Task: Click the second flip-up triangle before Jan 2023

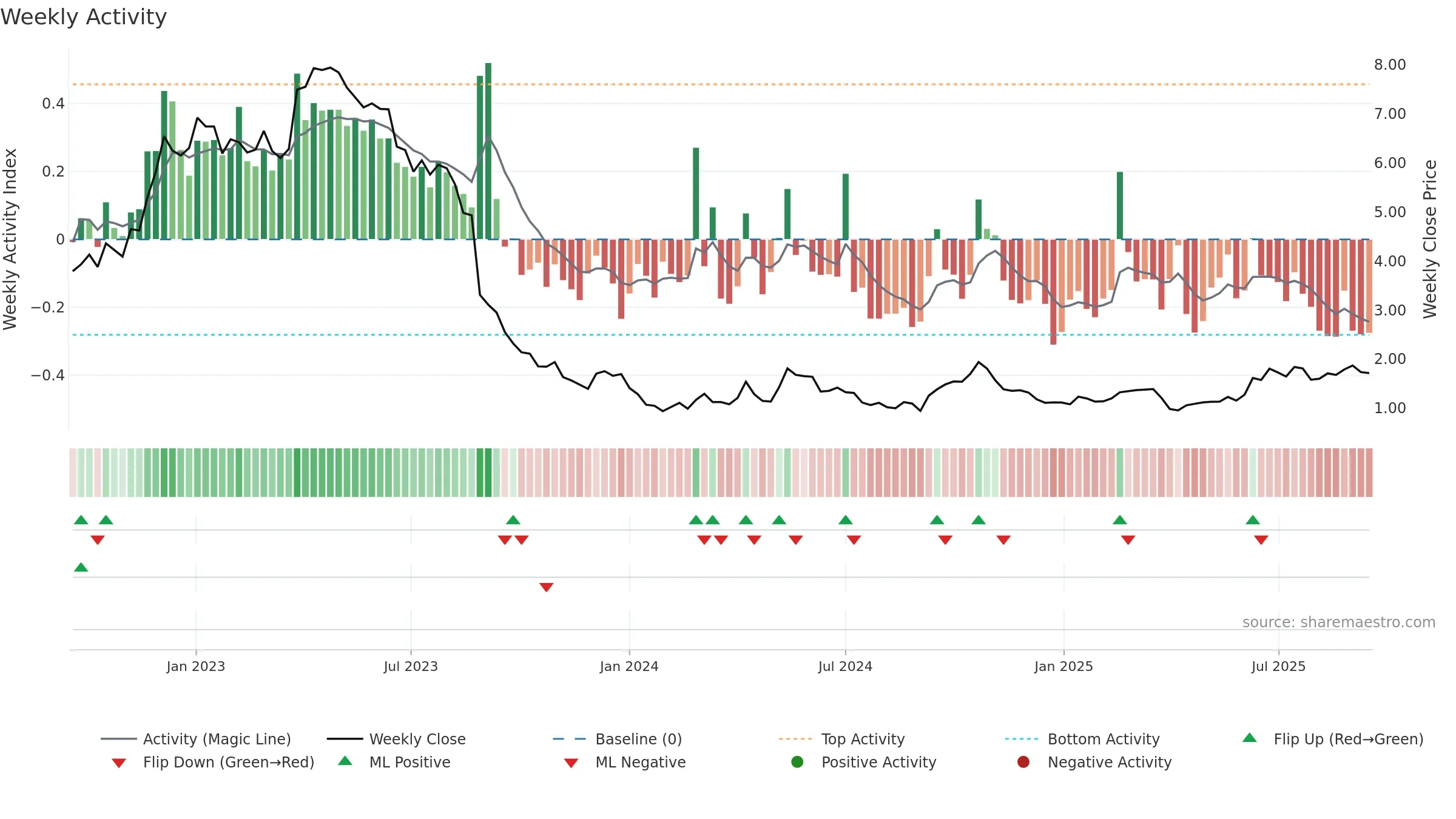Action: click(106, 520)
